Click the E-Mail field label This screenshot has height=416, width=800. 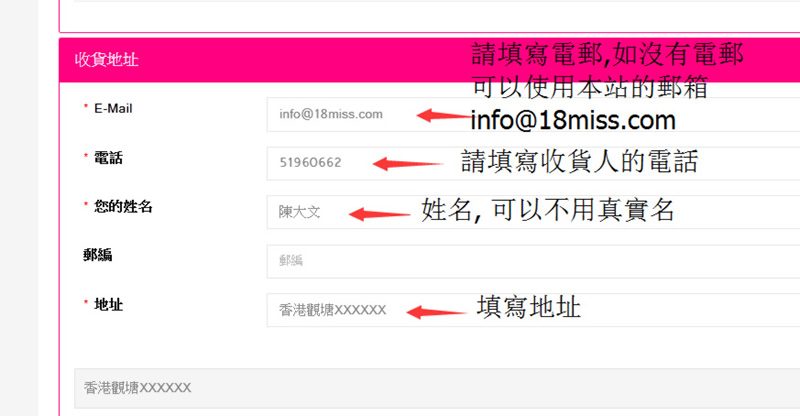[x=113, y=108]
